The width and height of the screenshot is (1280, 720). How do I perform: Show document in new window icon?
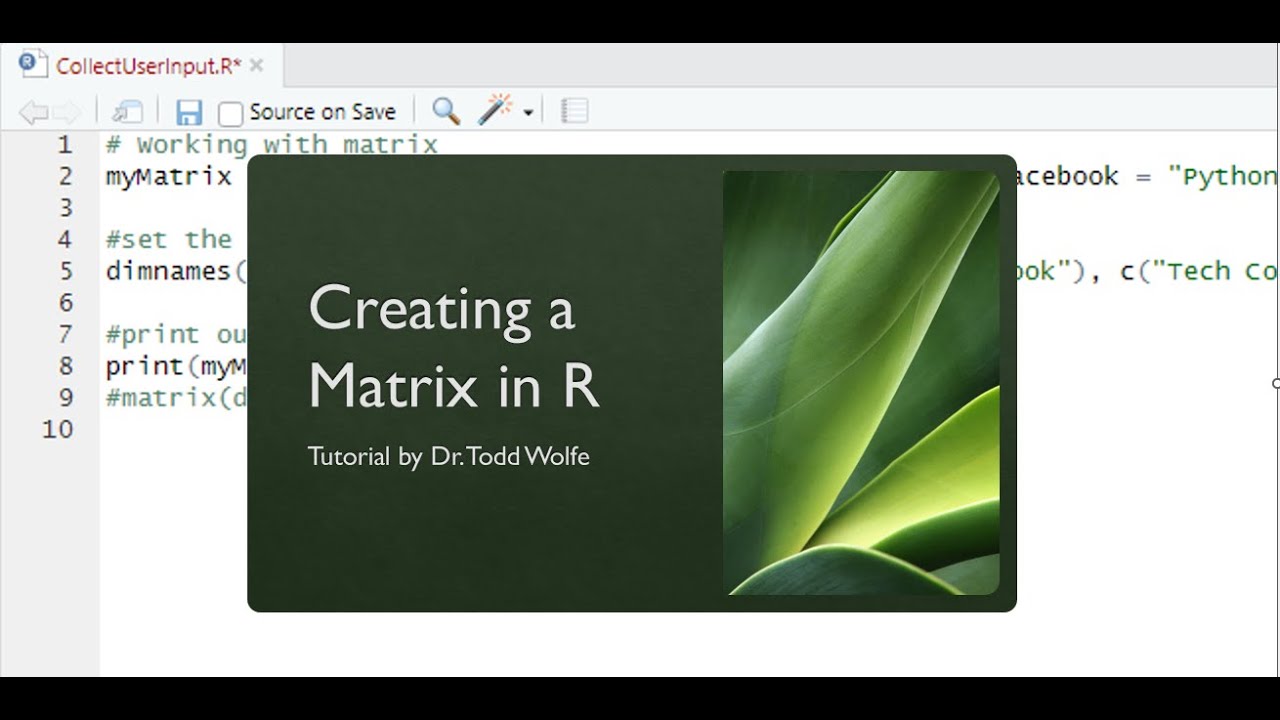pos(128,112)
